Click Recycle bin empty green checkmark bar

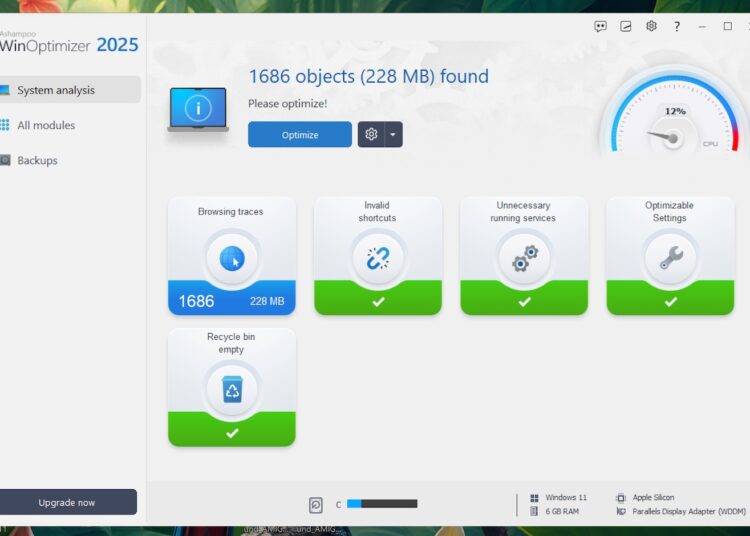232,431
